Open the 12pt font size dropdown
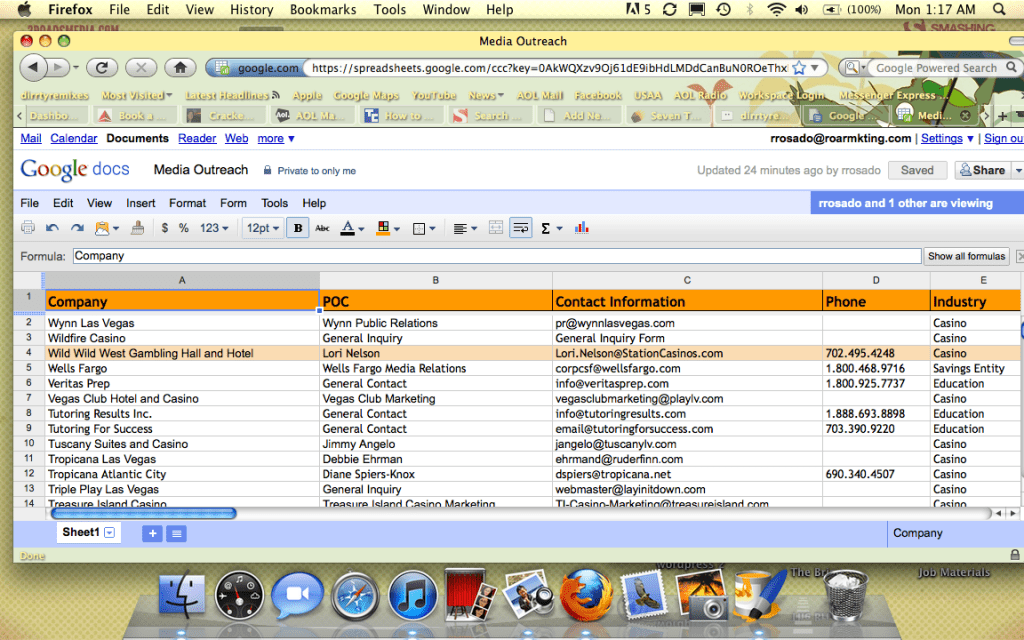 tap(263, 228)
